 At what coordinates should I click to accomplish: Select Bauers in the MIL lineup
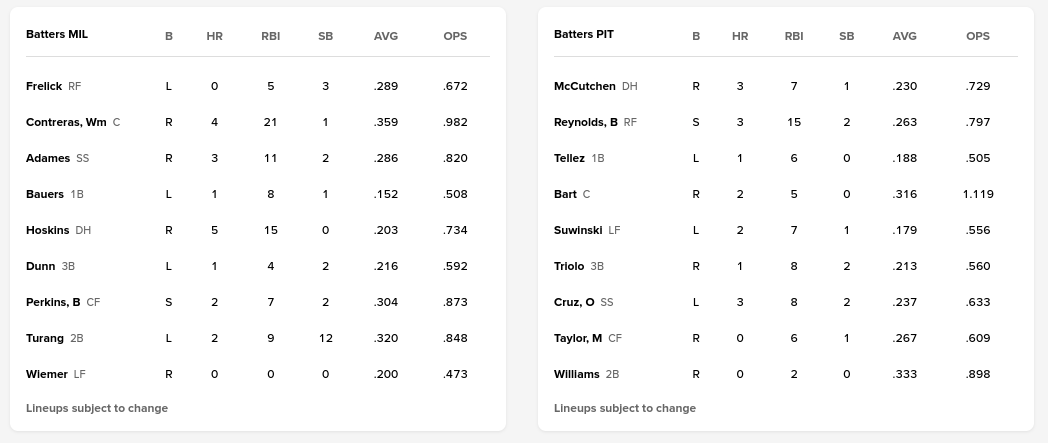click(46, 194)
